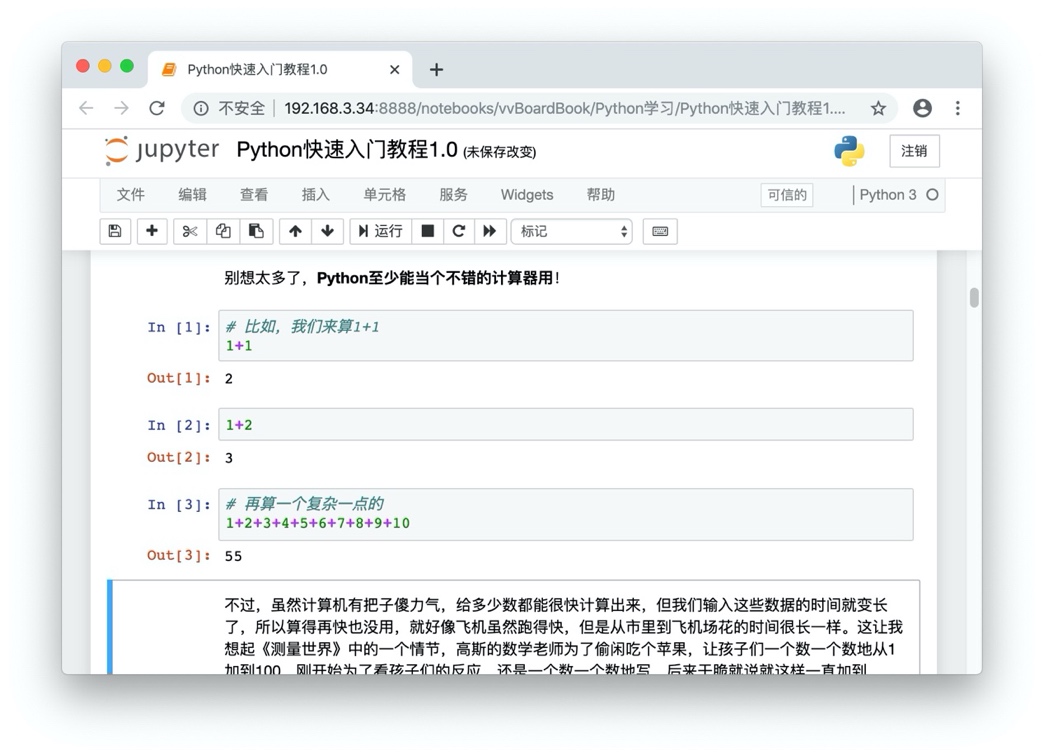Click the Jupyter logo

click(162, 151)
